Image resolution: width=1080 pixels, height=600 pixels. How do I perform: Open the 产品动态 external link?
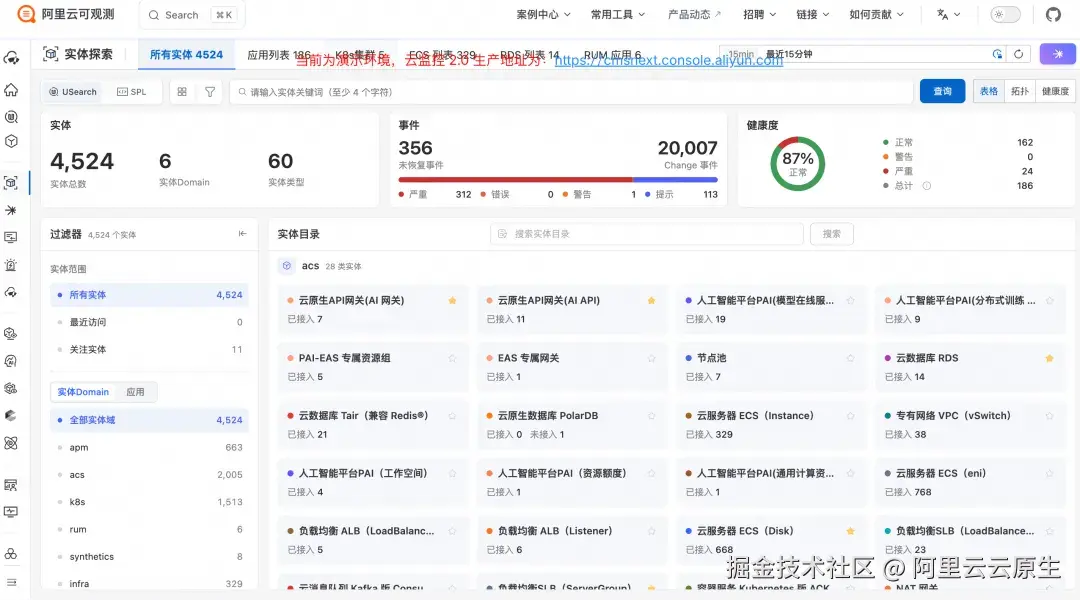(694, 14)
